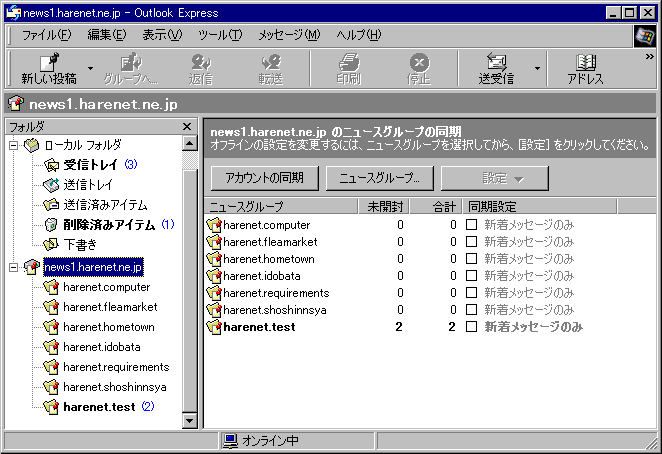Click the 受信トレイ inbox icon in folder tree
Screen dimensions: 662x454
click(51, 165)
